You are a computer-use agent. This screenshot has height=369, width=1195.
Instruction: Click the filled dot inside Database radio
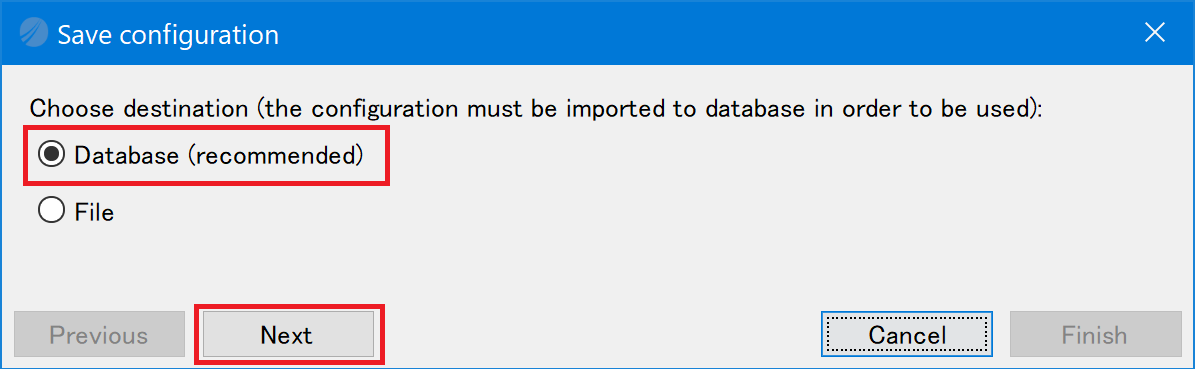click(51, 155)
